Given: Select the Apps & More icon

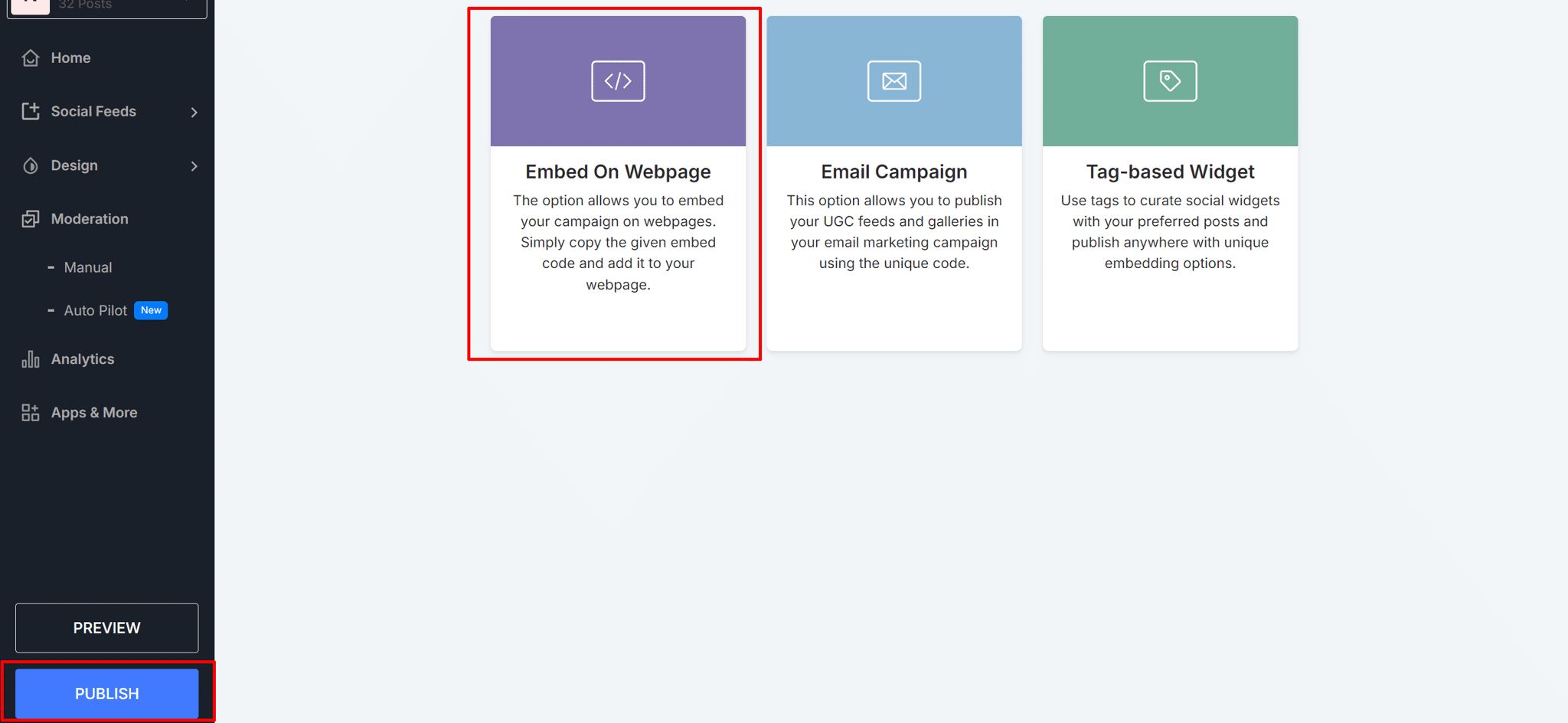Looking at the screenshot, I should tap(29, 412).
